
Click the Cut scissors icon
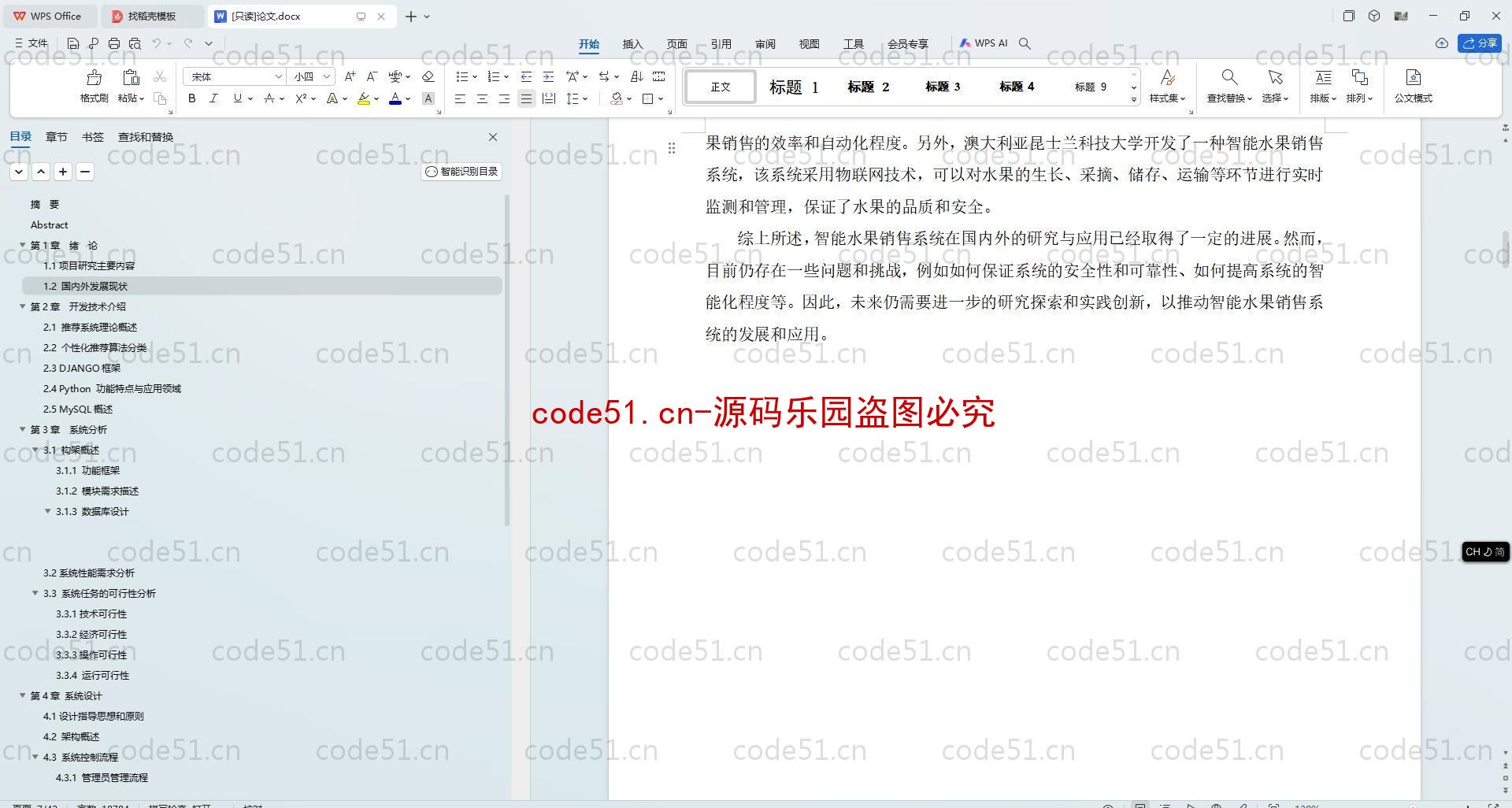160,76
